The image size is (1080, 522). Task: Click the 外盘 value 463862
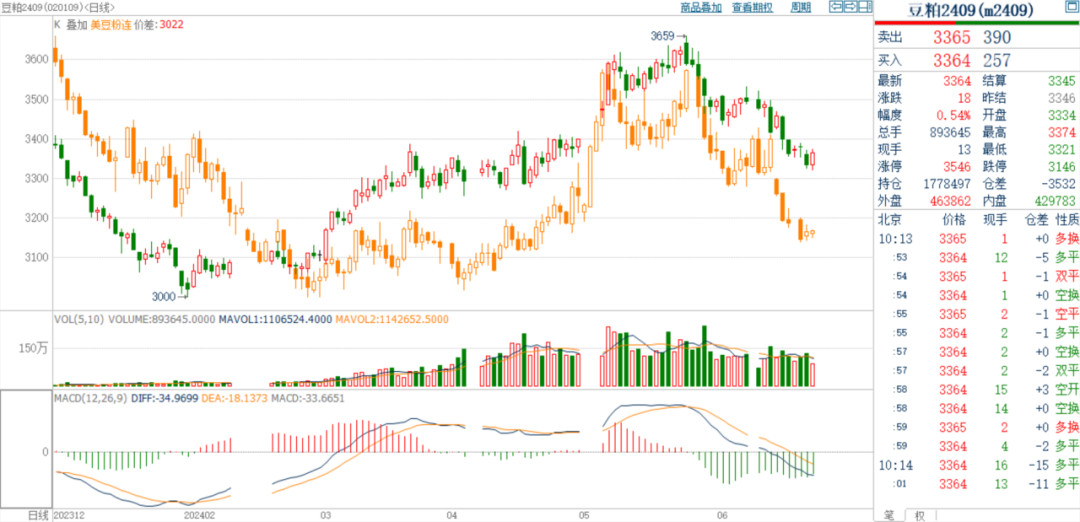click(950, 201)
